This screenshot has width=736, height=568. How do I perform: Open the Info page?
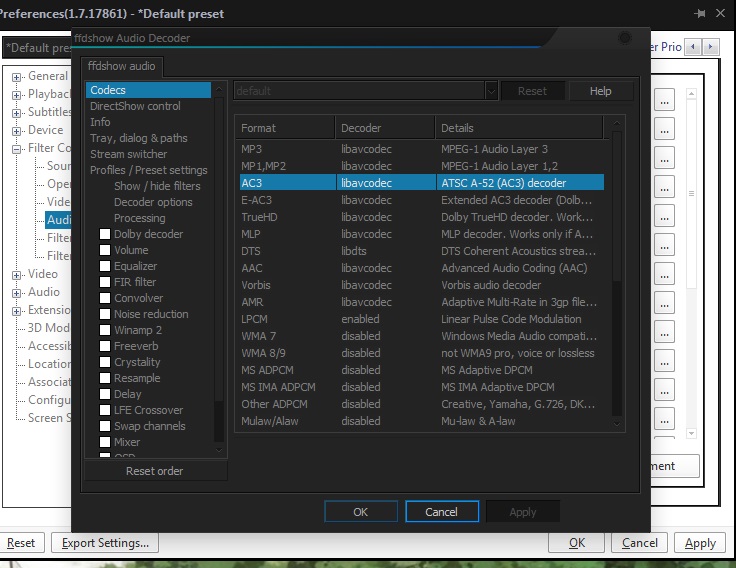point(100,122)
